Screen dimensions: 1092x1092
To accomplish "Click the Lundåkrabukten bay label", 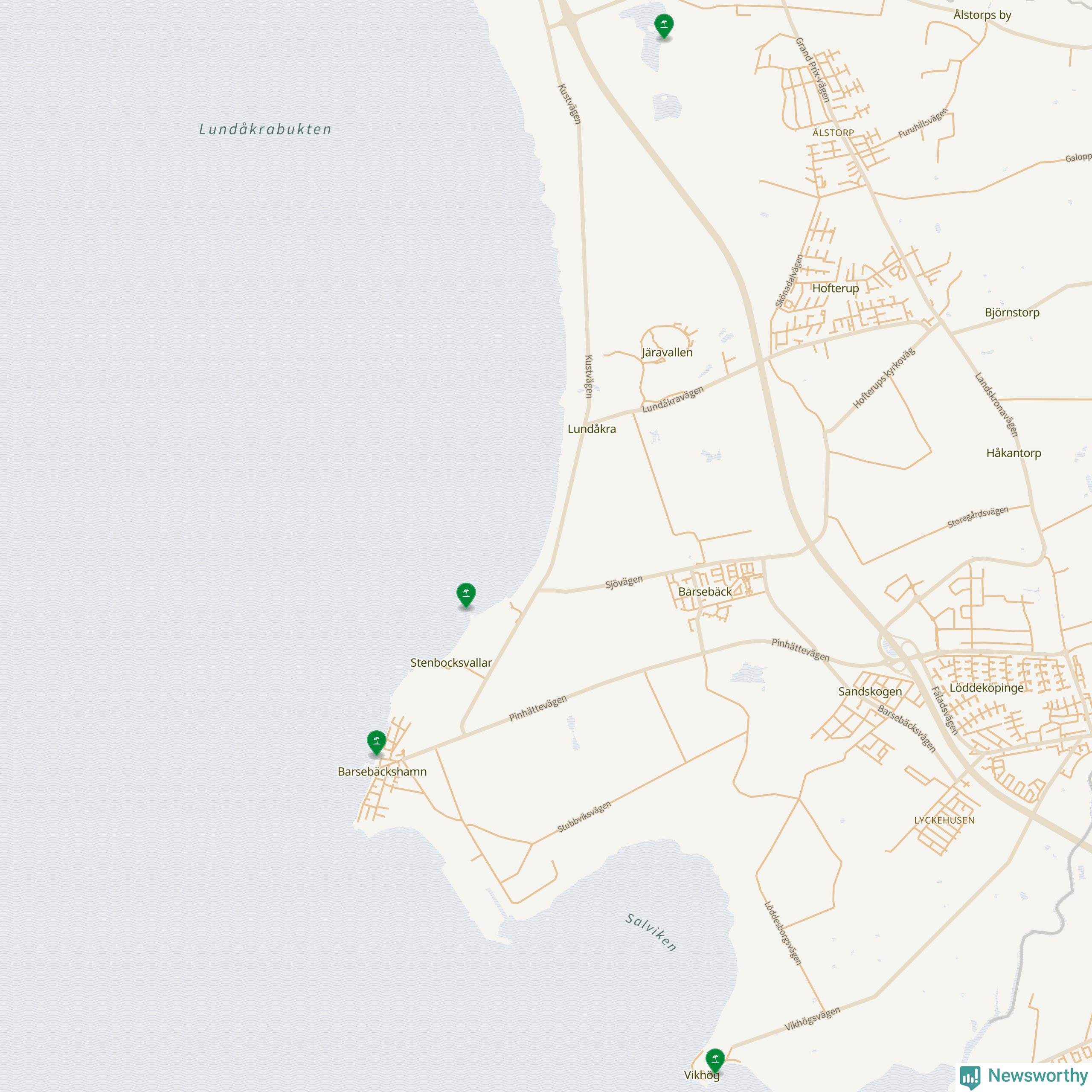I will pos(265,129).
